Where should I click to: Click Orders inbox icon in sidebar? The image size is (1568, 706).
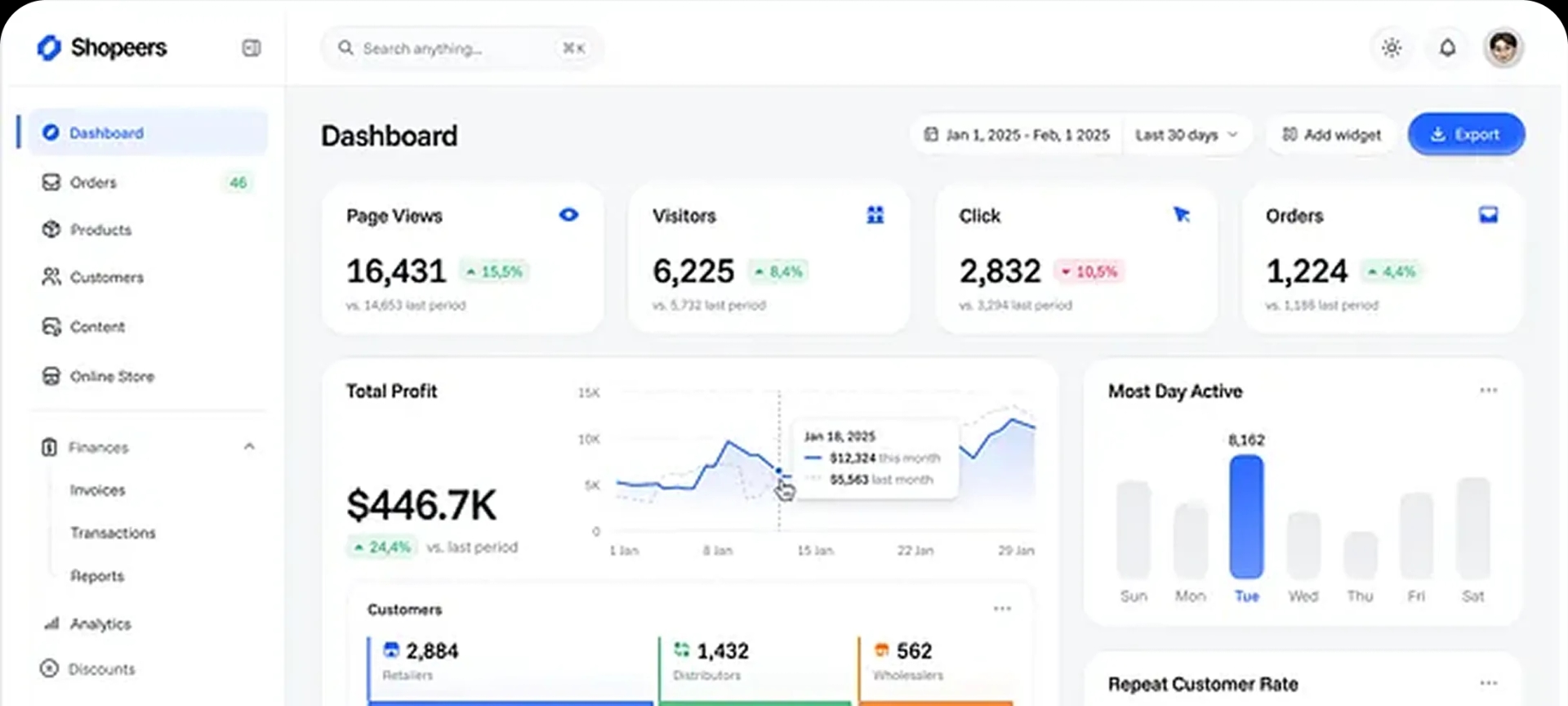51,182
